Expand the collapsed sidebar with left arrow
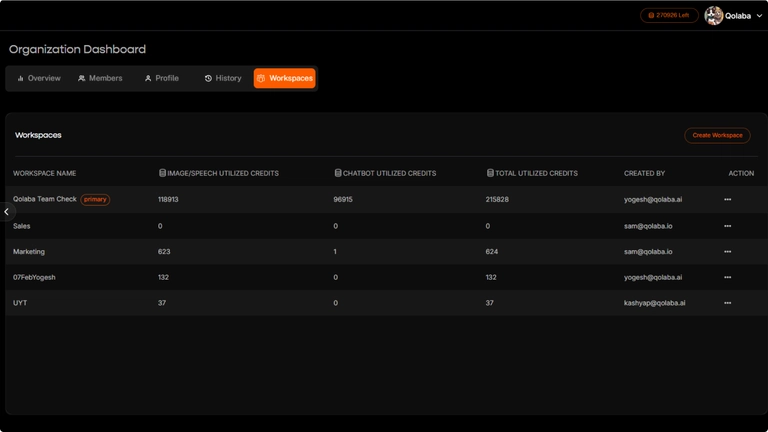 [7, 212]
